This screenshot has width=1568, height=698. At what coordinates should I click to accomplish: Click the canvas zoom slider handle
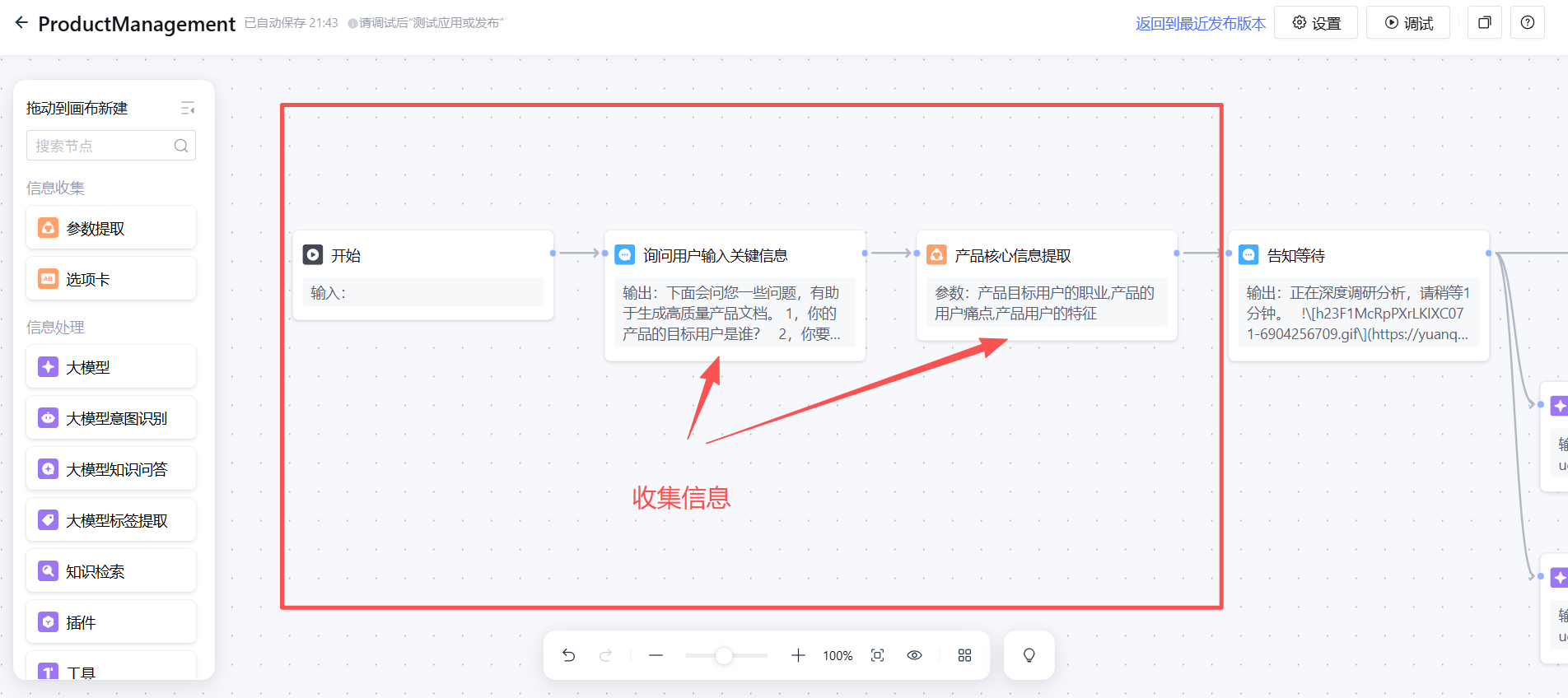point(723,655)
